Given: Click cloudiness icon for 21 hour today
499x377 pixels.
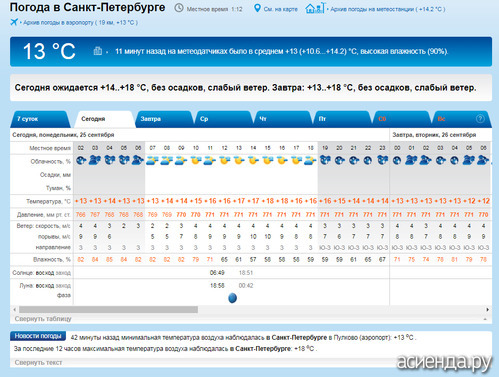Looking at the screenshot, I should click(x=354, y=161).
